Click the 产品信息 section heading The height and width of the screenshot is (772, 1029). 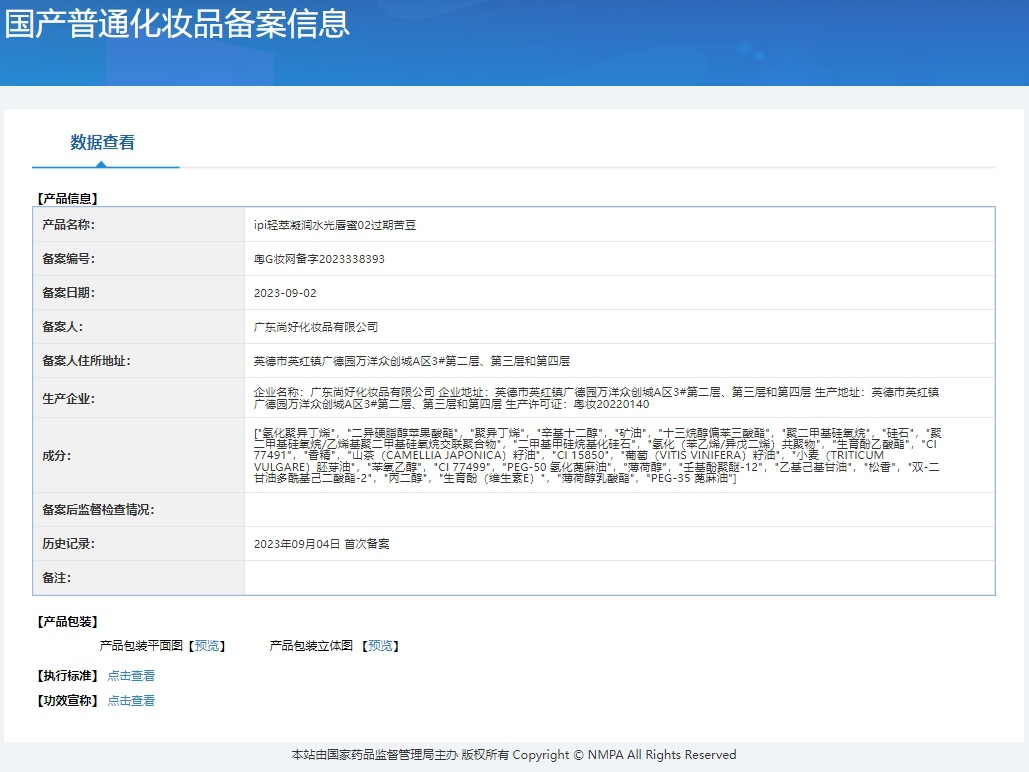click(68, 198)
